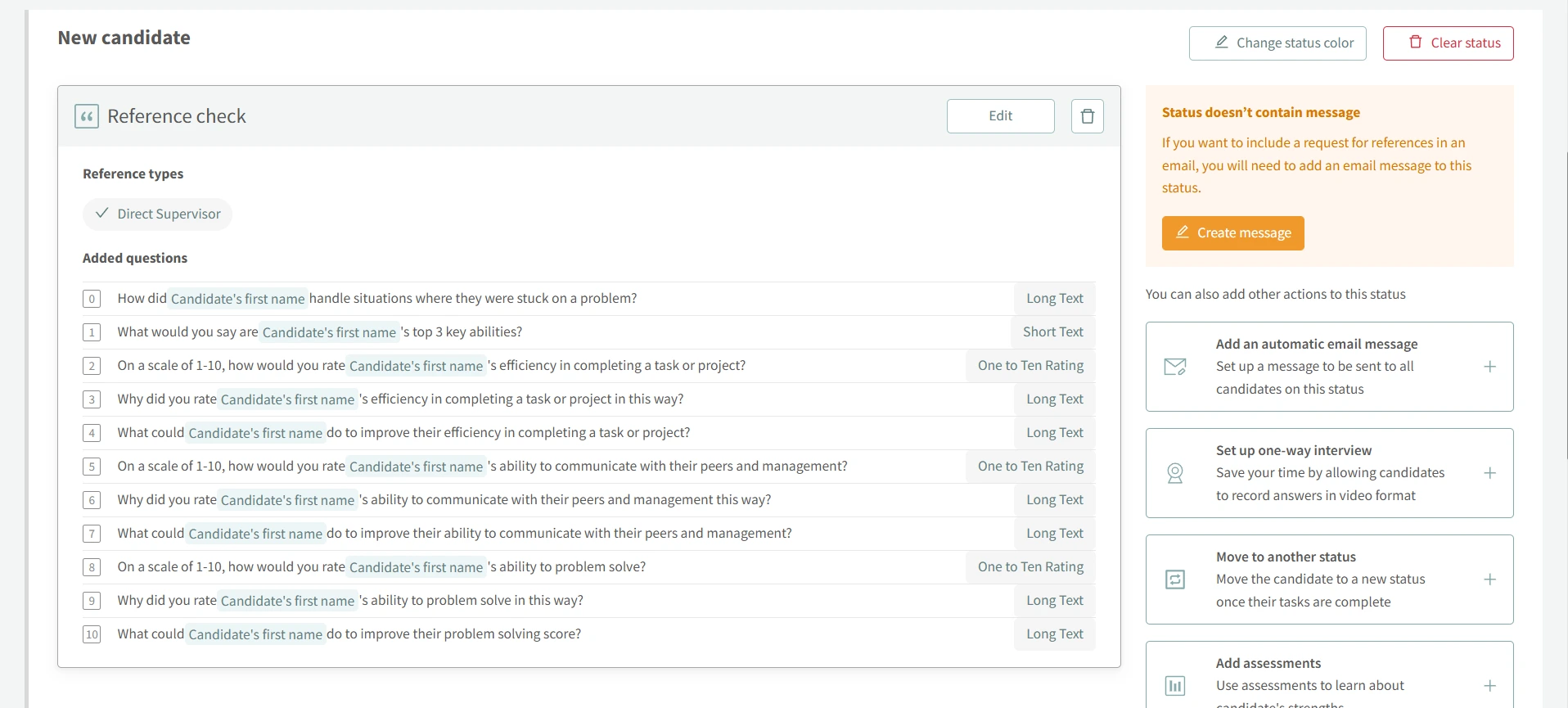Click the move to another status icon

point(1174,579)
